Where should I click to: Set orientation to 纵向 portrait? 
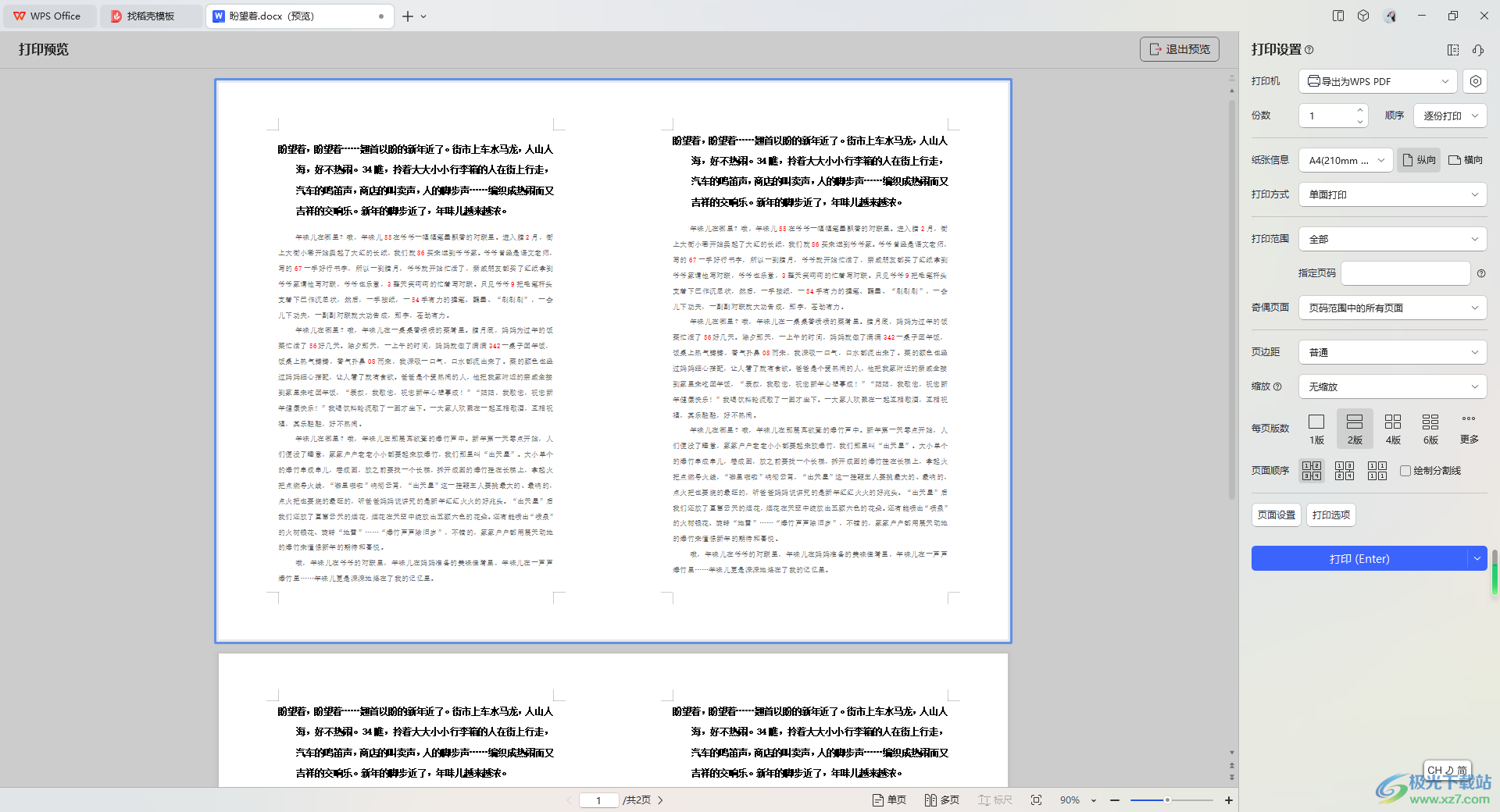1419,160
